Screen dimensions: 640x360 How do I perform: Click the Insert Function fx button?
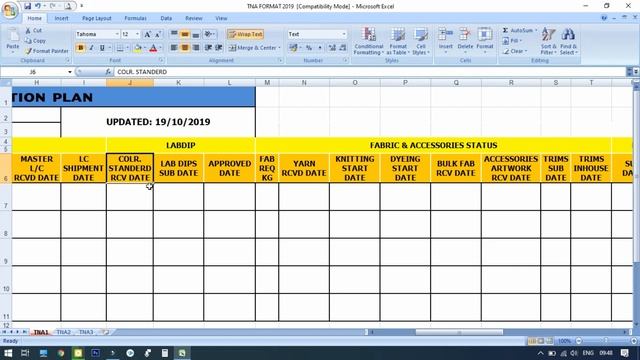(108, 72)
